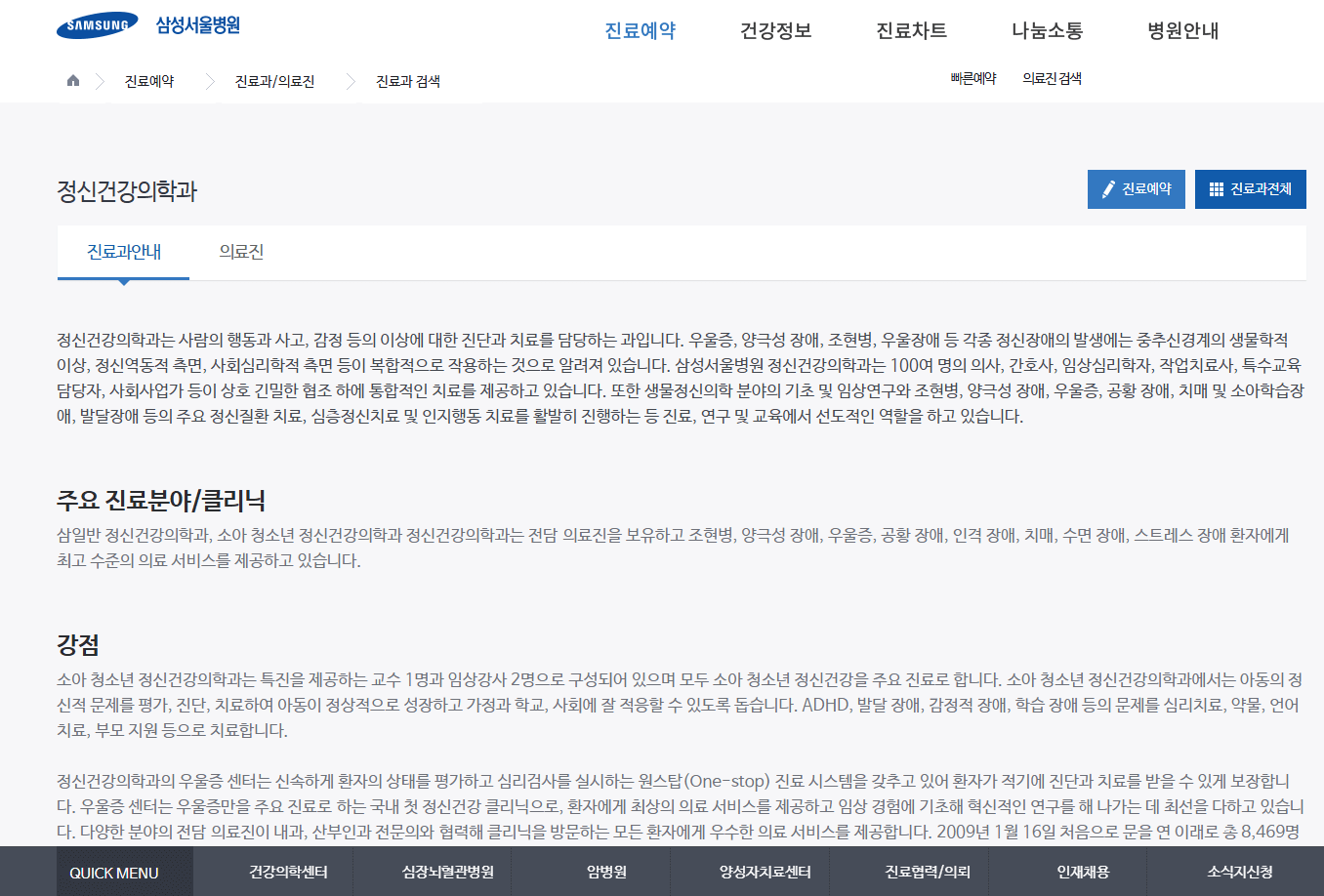Image resolution: width=1324 pixels, height=896 pixels.
Task: Open the 진료예약 menu in top navigation
Action: (x=640, y=30)
